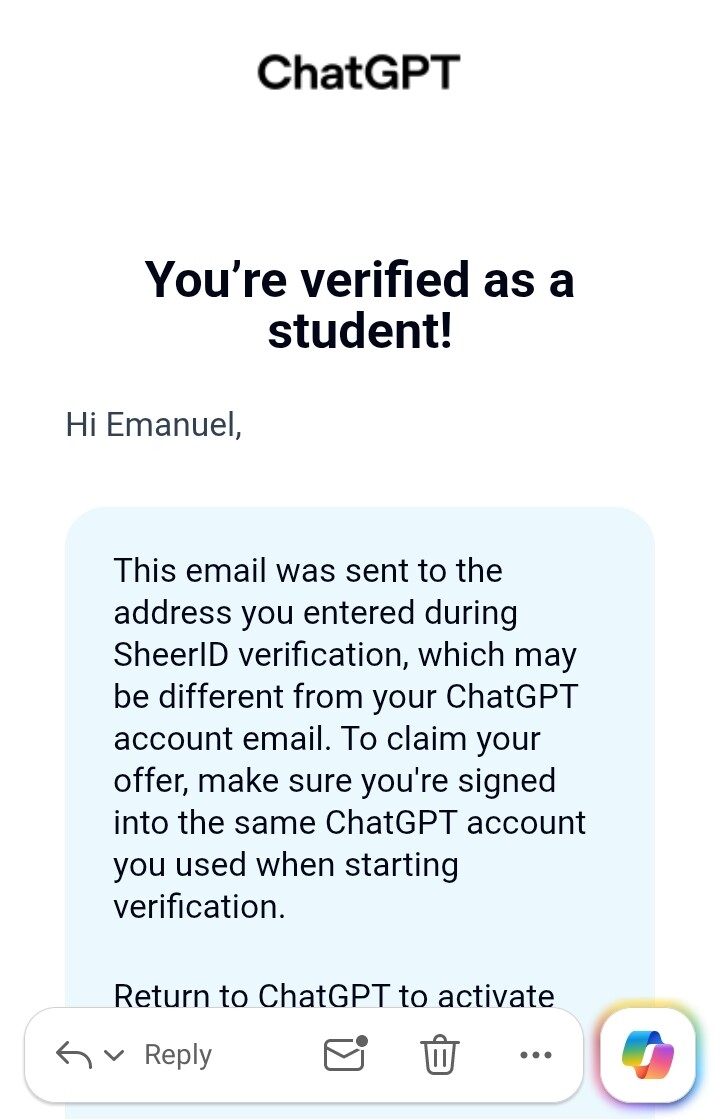Click the reply arrow icon
720x1120 pixels.
[74, 1054]
